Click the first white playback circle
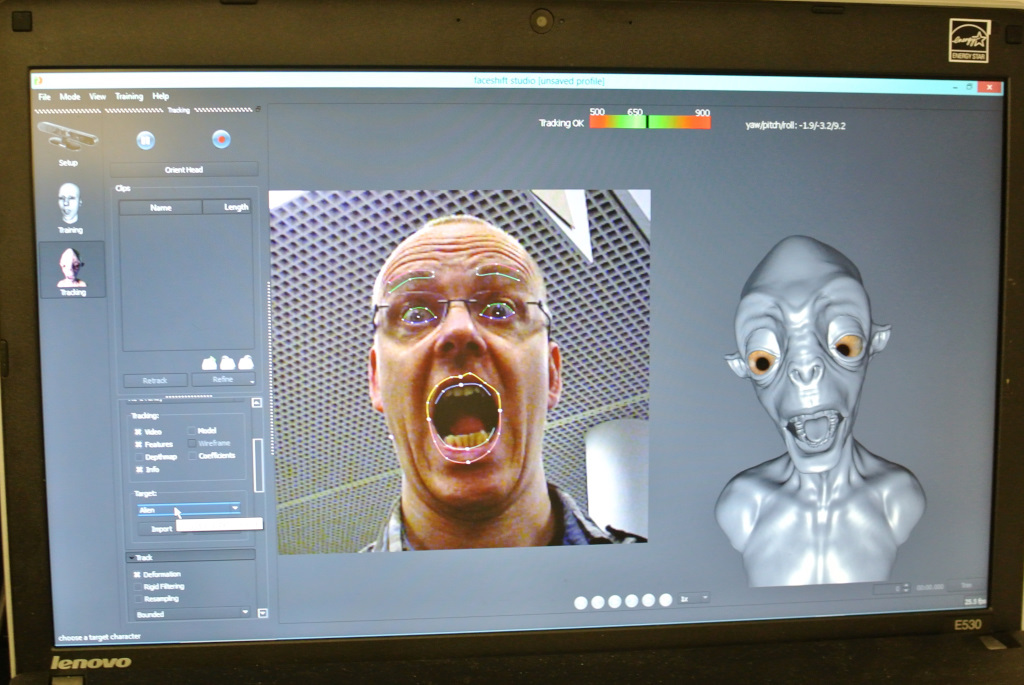 click(581, 603)
